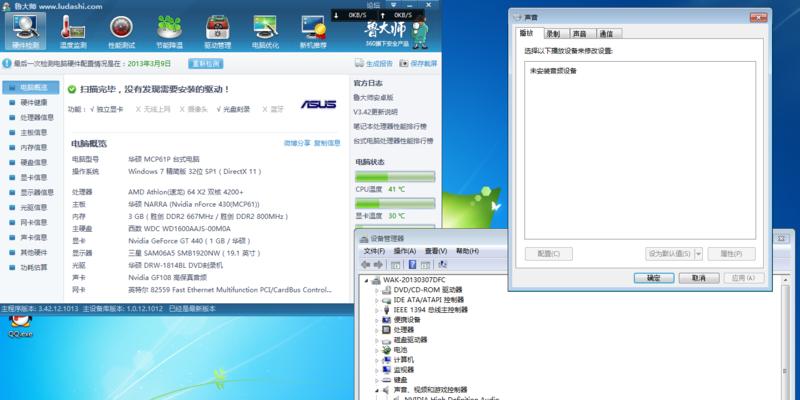
Task: Switch to 通信 tab in Sound dialog
Action: (607, 34)
